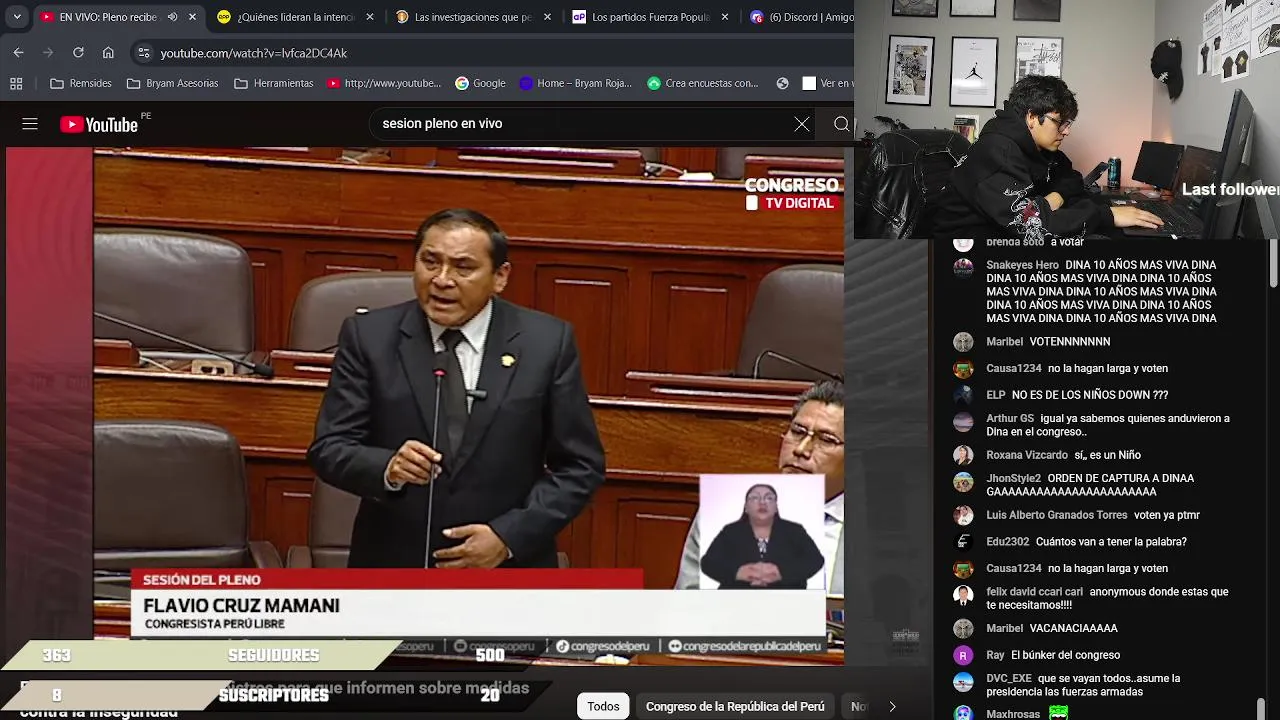Click 'VACANACIAAAAA' chat message
Screen dimensions: 1280x720
click(1073, 629)
